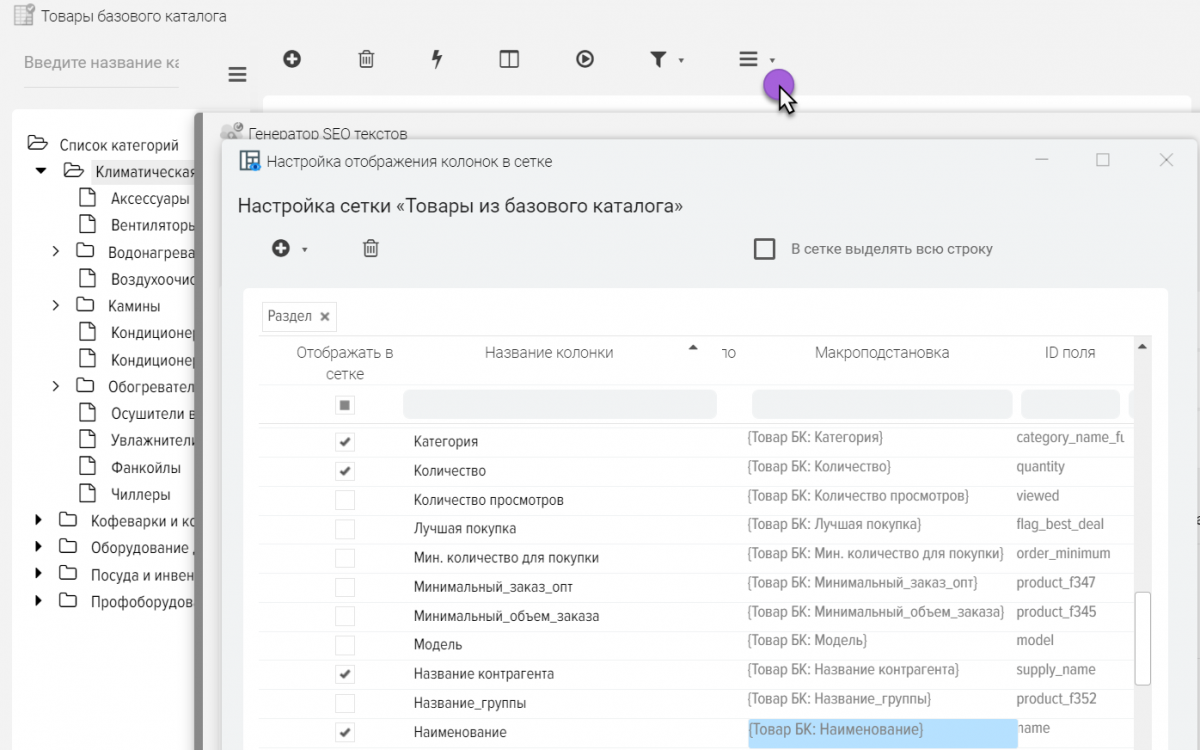Click the hamburger menu beside category search
The image size is (1200, 750).
point(237,75)
